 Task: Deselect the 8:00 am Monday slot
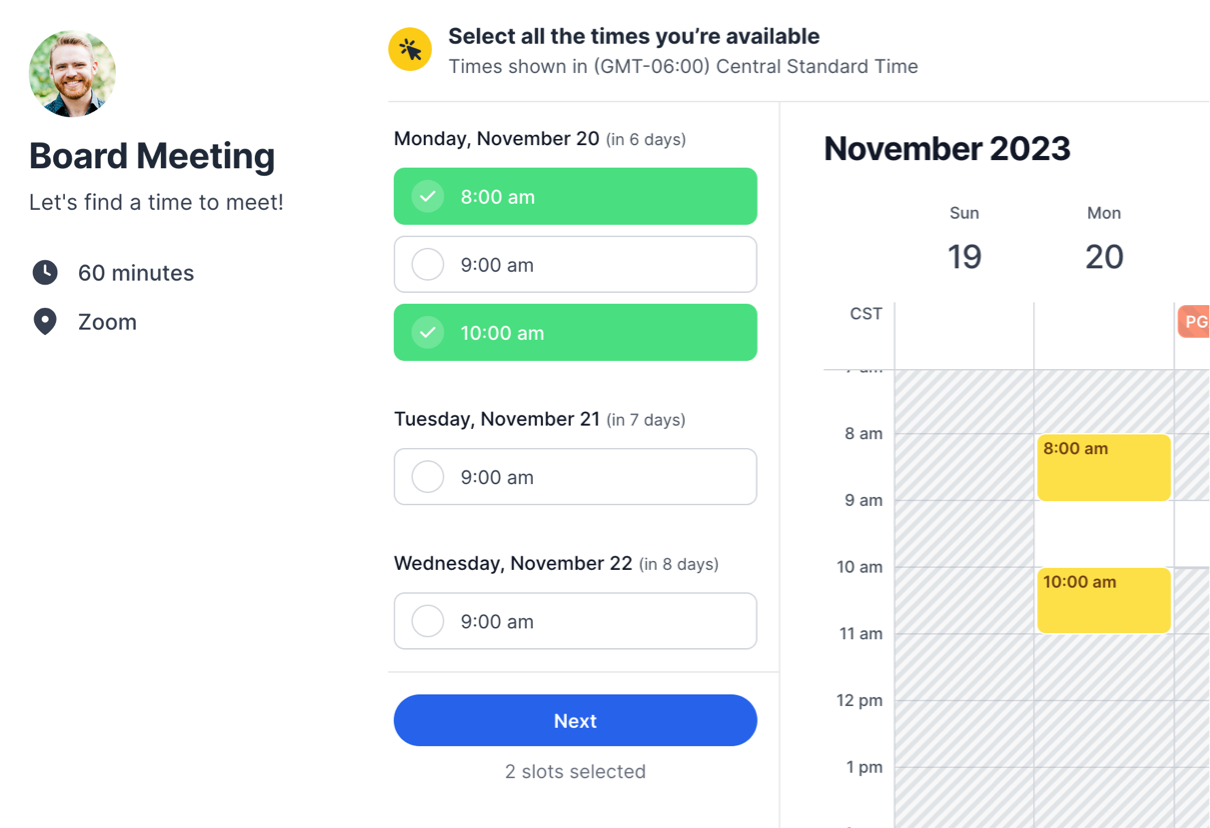pyautogui.click(x=575, y=196)
